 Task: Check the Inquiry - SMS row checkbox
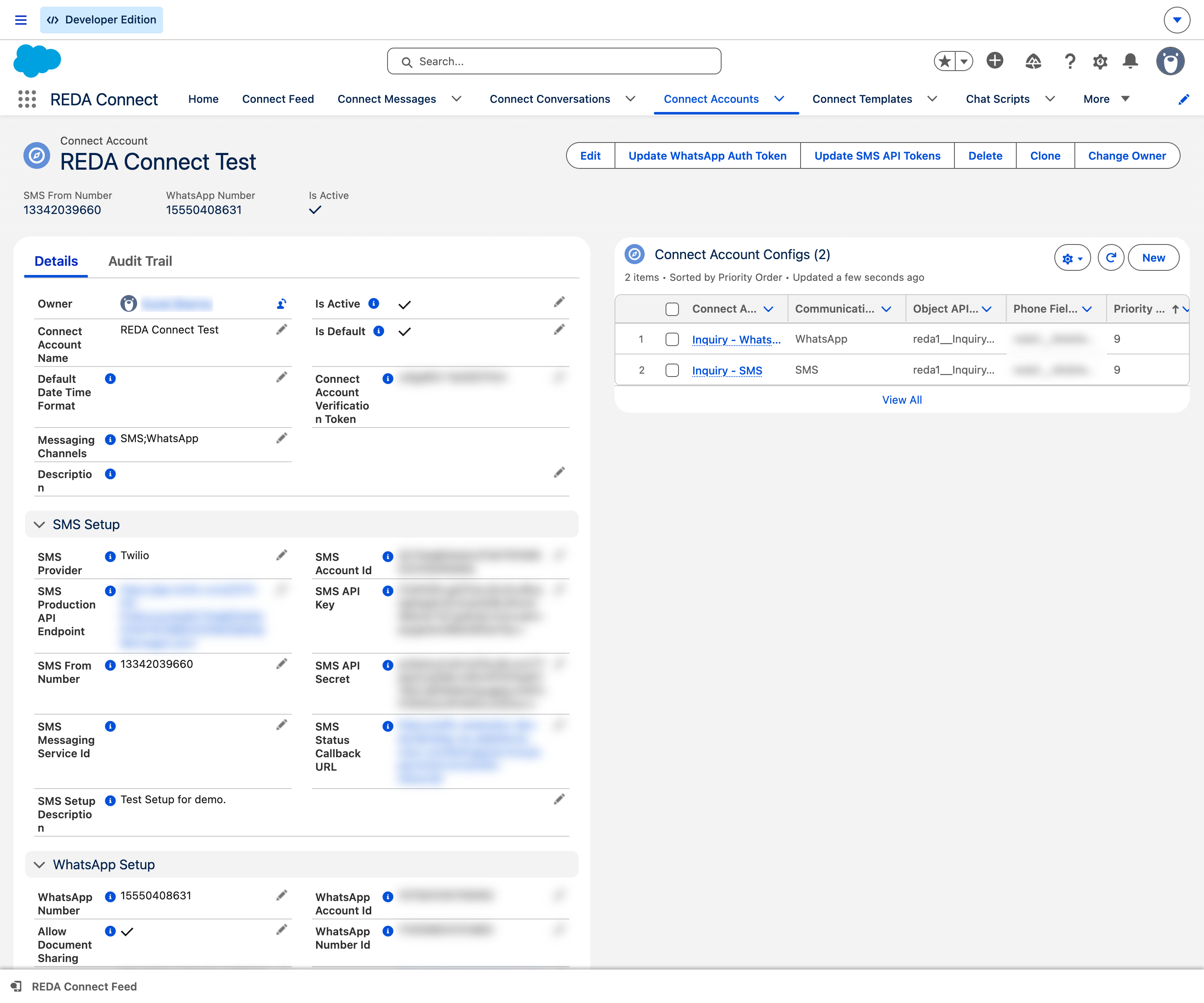pyautogui.click(x=672, y=370)
